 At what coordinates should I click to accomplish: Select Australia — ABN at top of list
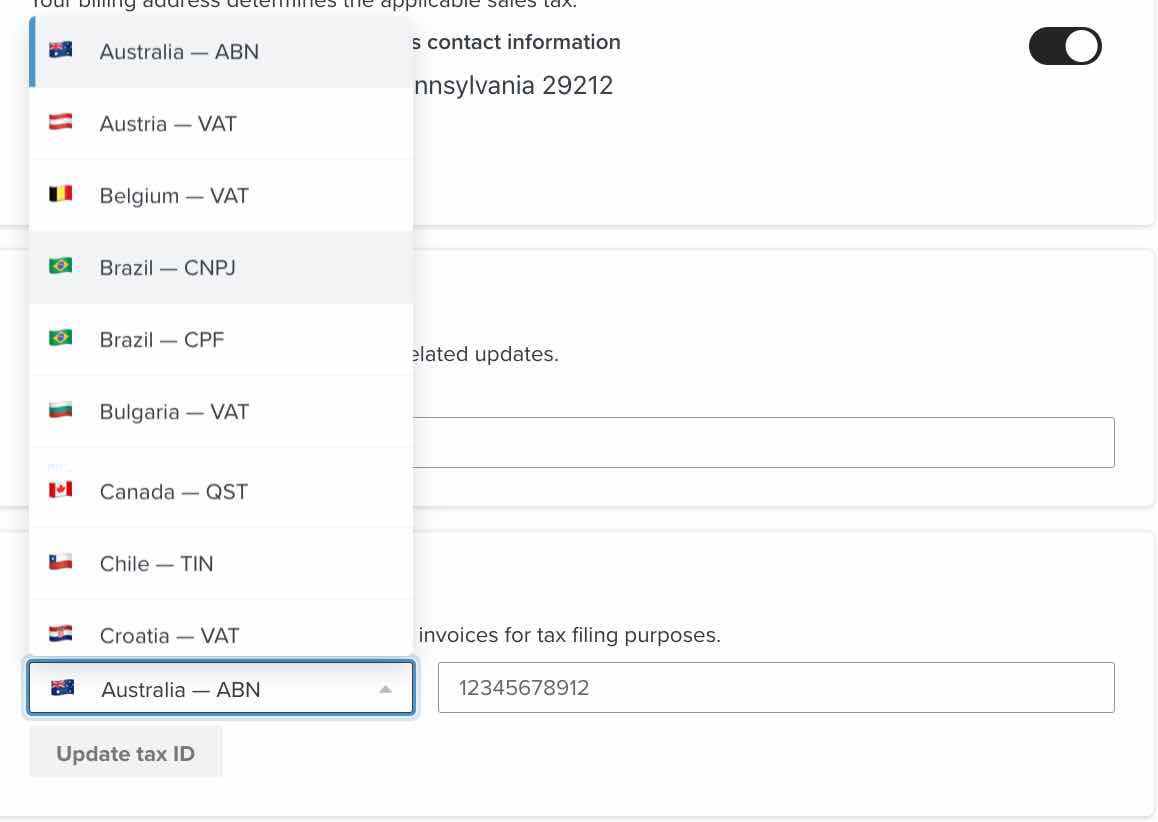180,52
